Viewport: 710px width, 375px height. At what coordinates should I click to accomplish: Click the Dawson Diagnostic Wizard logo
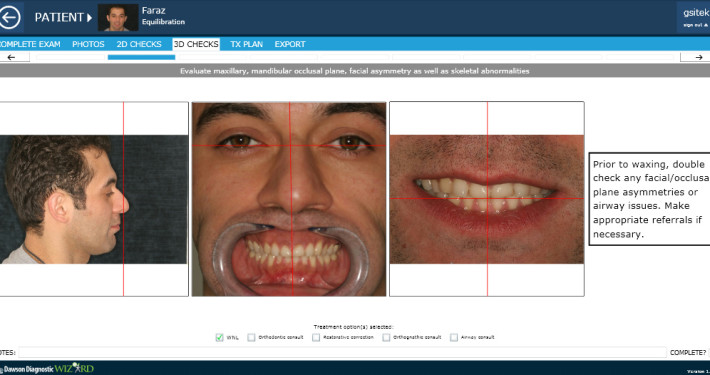pyautogui.click(x=48, y=368)
